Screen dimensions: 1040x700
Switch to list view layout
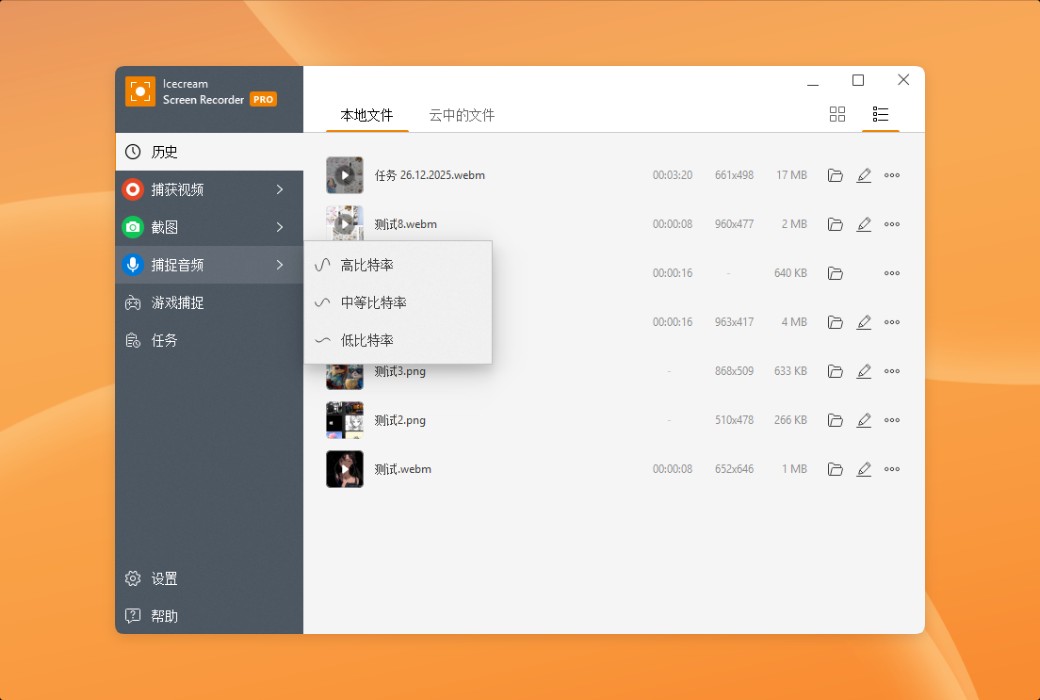coord(880,114)
